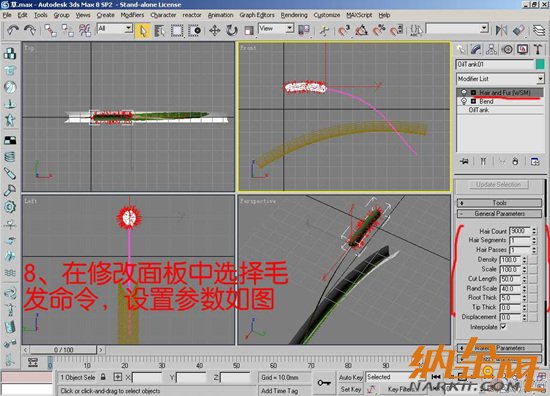Toggle Show End Result icon
The width and height of the screenshot is (550, 396).
(483, 162)
